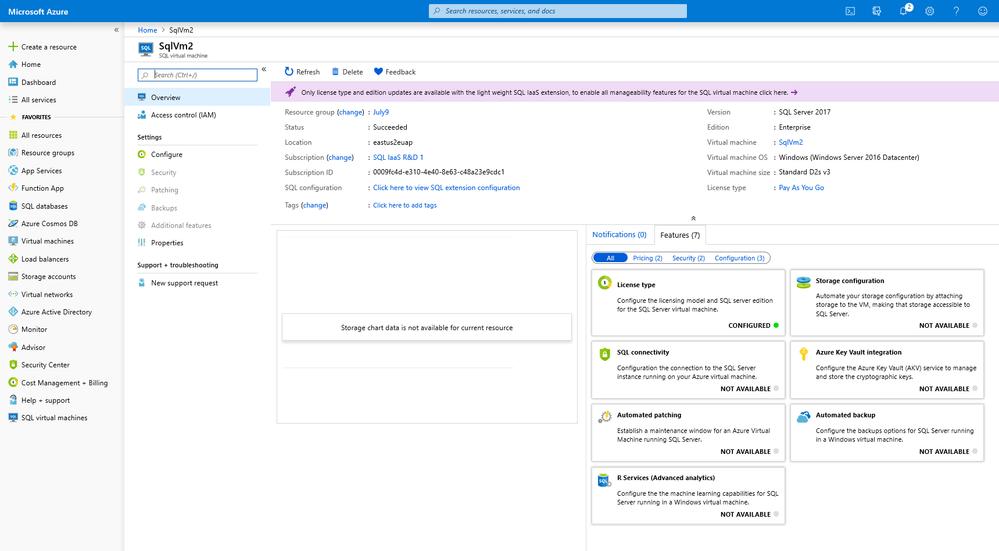This screenshot has width=999, height=551.
Task: Open Cost Management + Billing
Action: pos(64,383)
